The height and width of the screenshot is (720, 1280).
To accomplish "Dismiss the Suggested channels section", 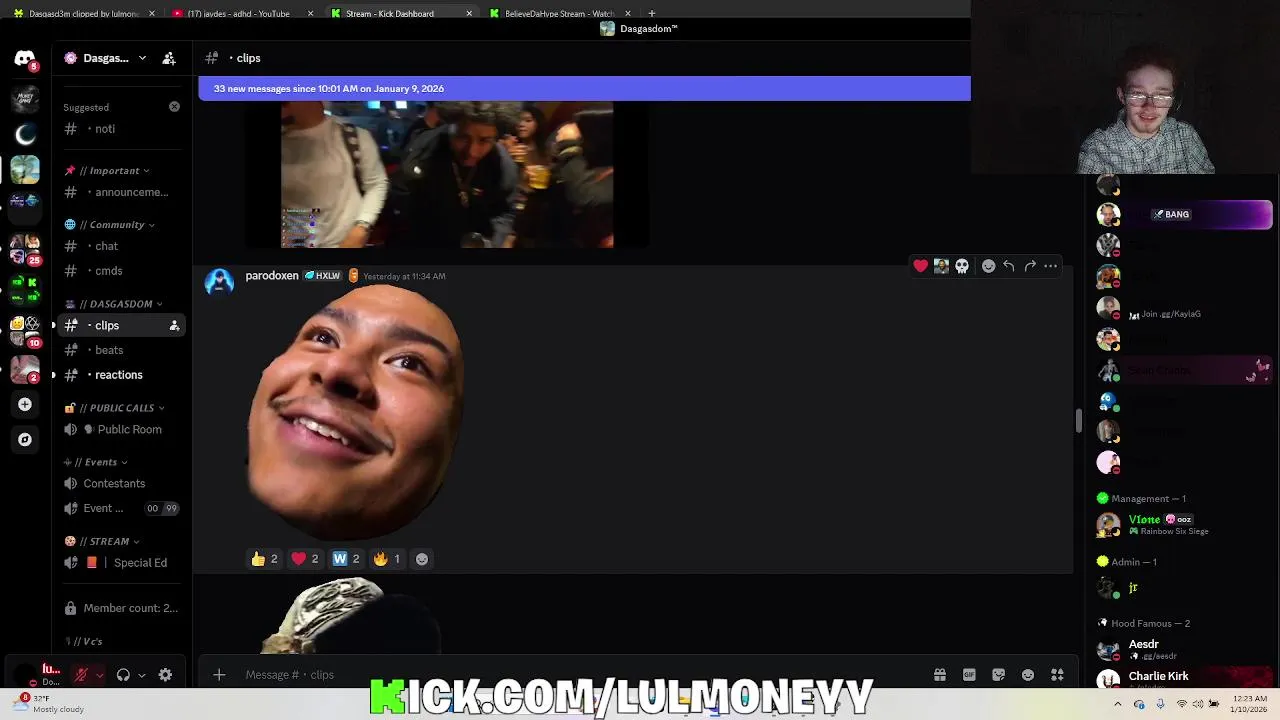I will 174,106.
